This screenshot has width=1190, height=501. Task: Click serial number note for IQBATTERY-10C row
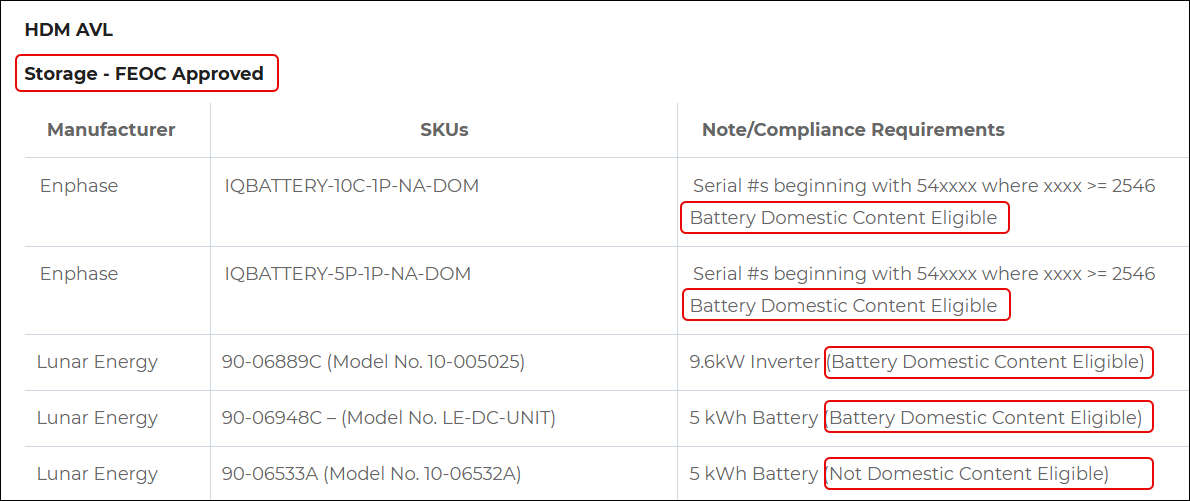[x=924, y=186]
